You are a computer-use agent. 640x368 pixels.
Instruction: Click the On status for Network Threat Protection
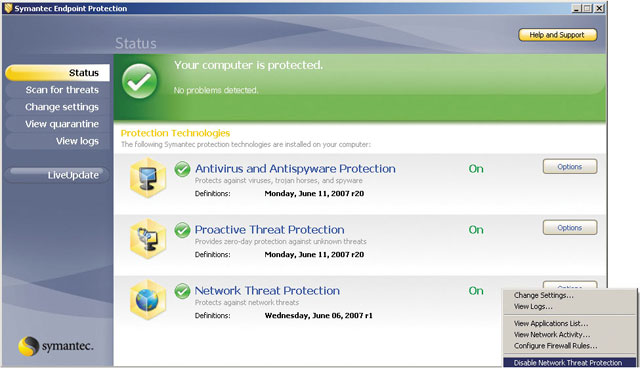476,291
